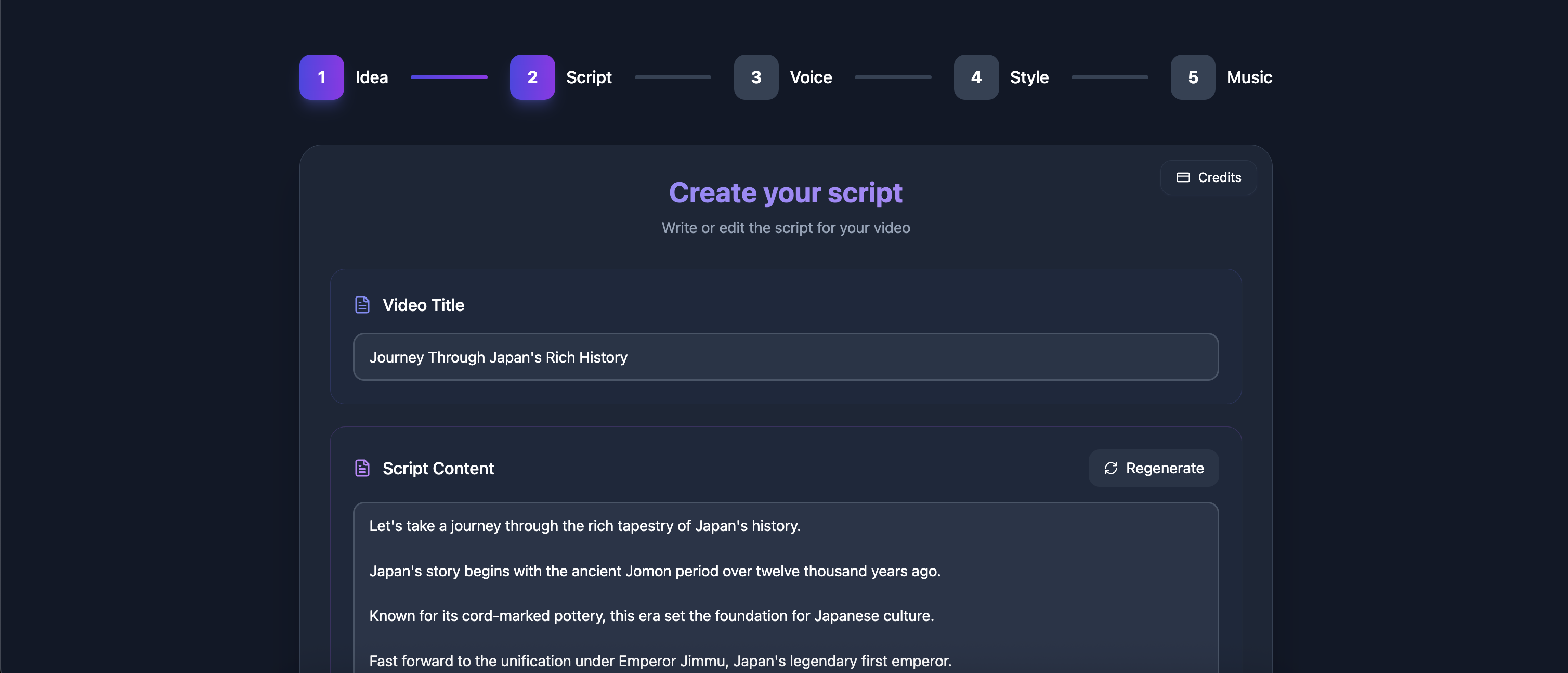Click the refresh arrows icon in Regenerate

(x=1110, y=468)
